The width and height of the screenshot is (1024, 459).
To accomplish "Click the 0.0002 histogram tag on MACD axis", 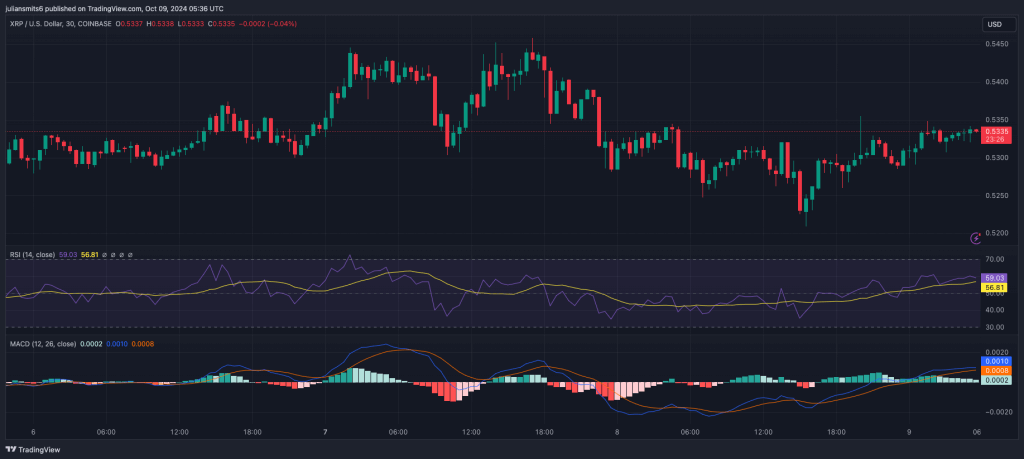I will click(x=995, y=379).
